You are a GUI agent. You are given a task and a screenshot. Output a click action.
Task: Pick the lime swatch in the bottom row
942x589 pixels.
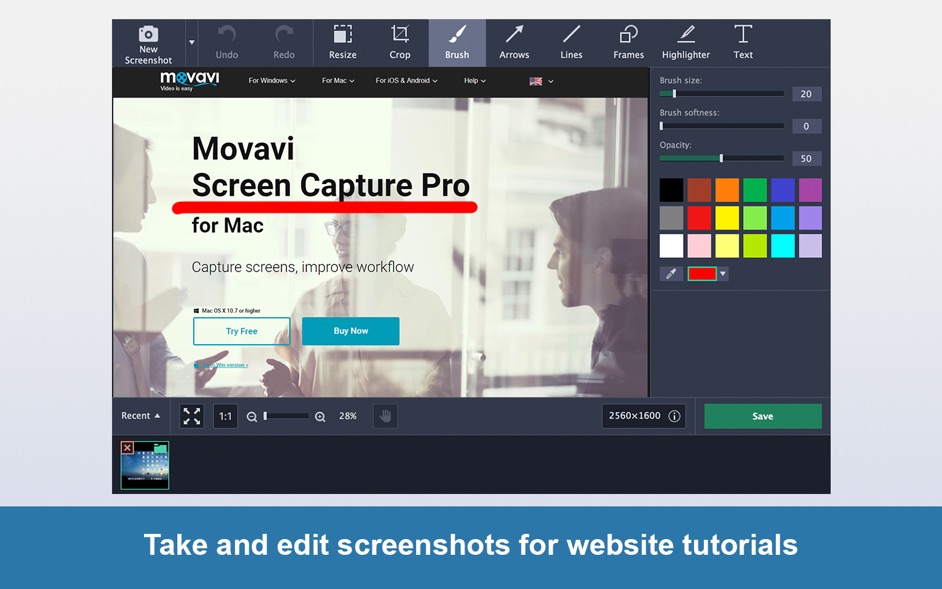[755, 246]
